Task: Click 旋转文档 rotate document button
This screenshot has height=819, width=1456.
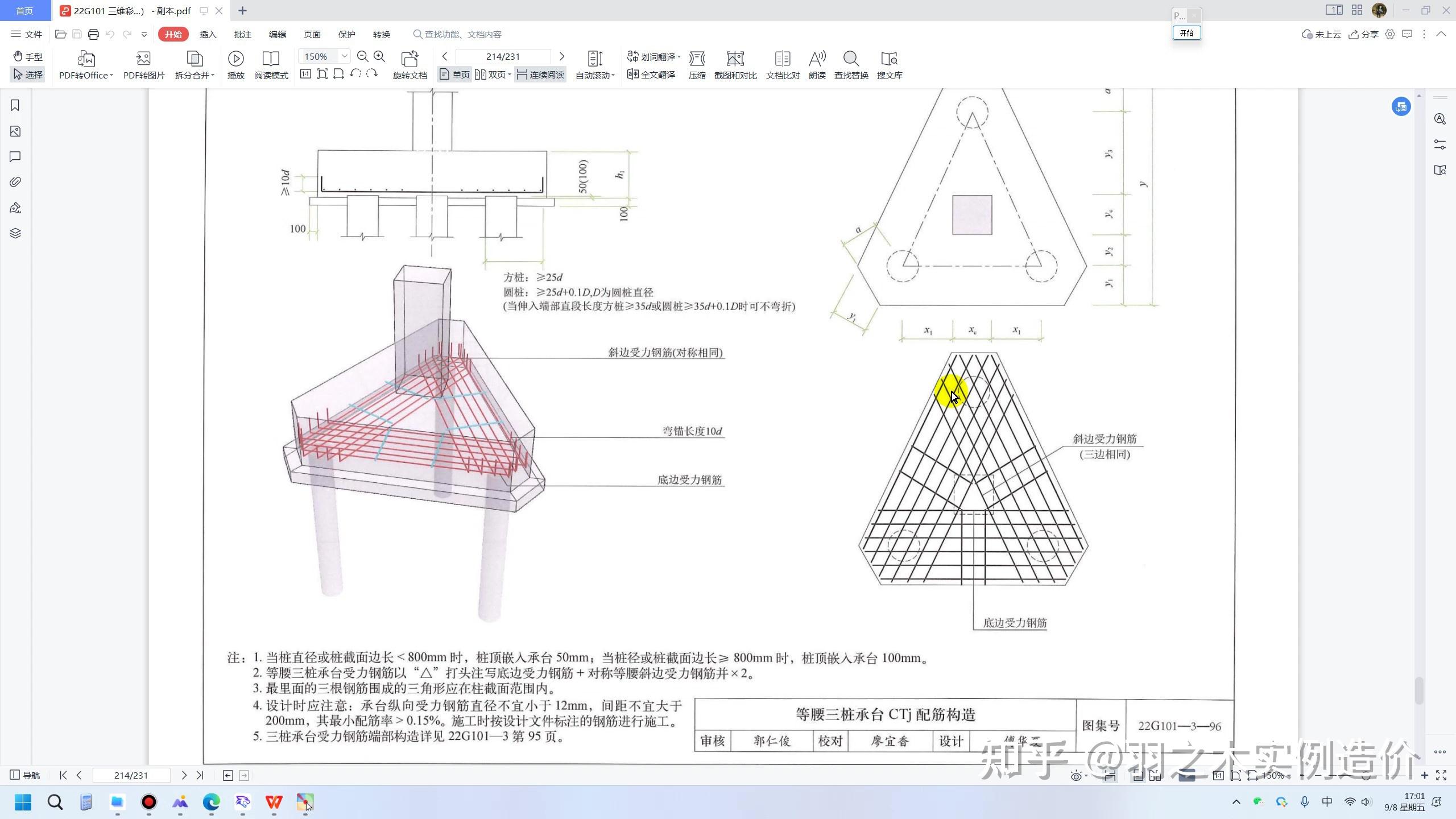Action: [x=409, y=65]
